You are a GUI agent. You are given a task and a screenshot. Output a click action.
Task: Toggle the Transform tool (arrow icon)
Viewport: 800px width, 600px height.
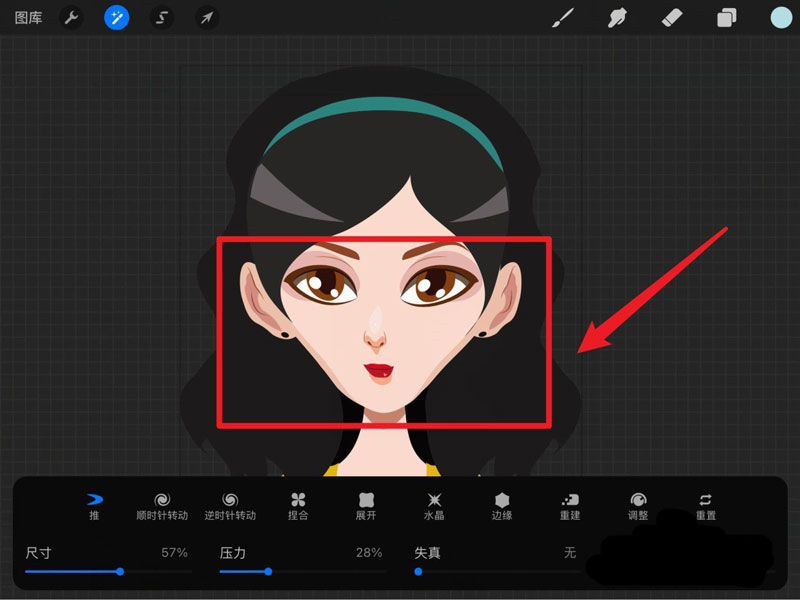207,16
